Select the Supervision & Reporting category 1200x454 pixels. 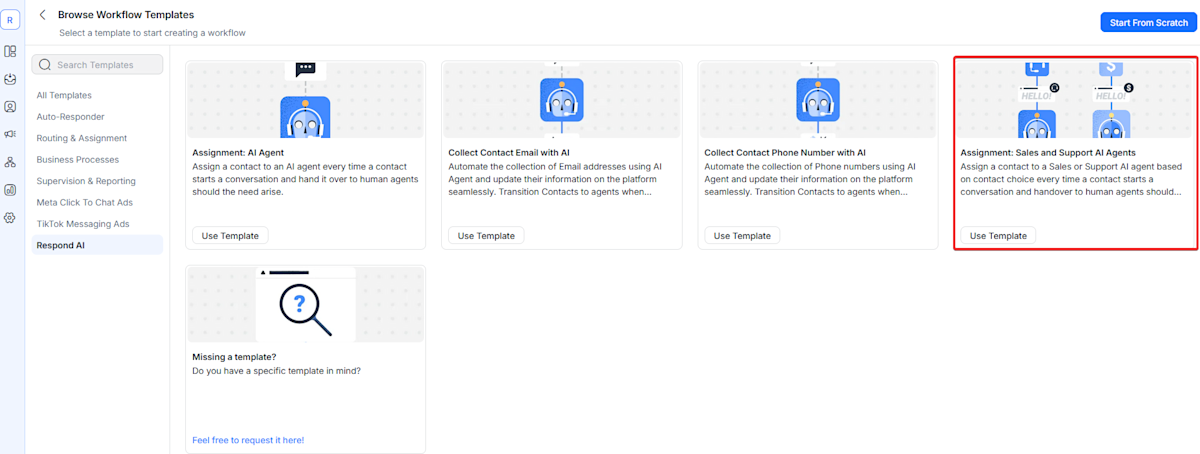click(86, 181)
